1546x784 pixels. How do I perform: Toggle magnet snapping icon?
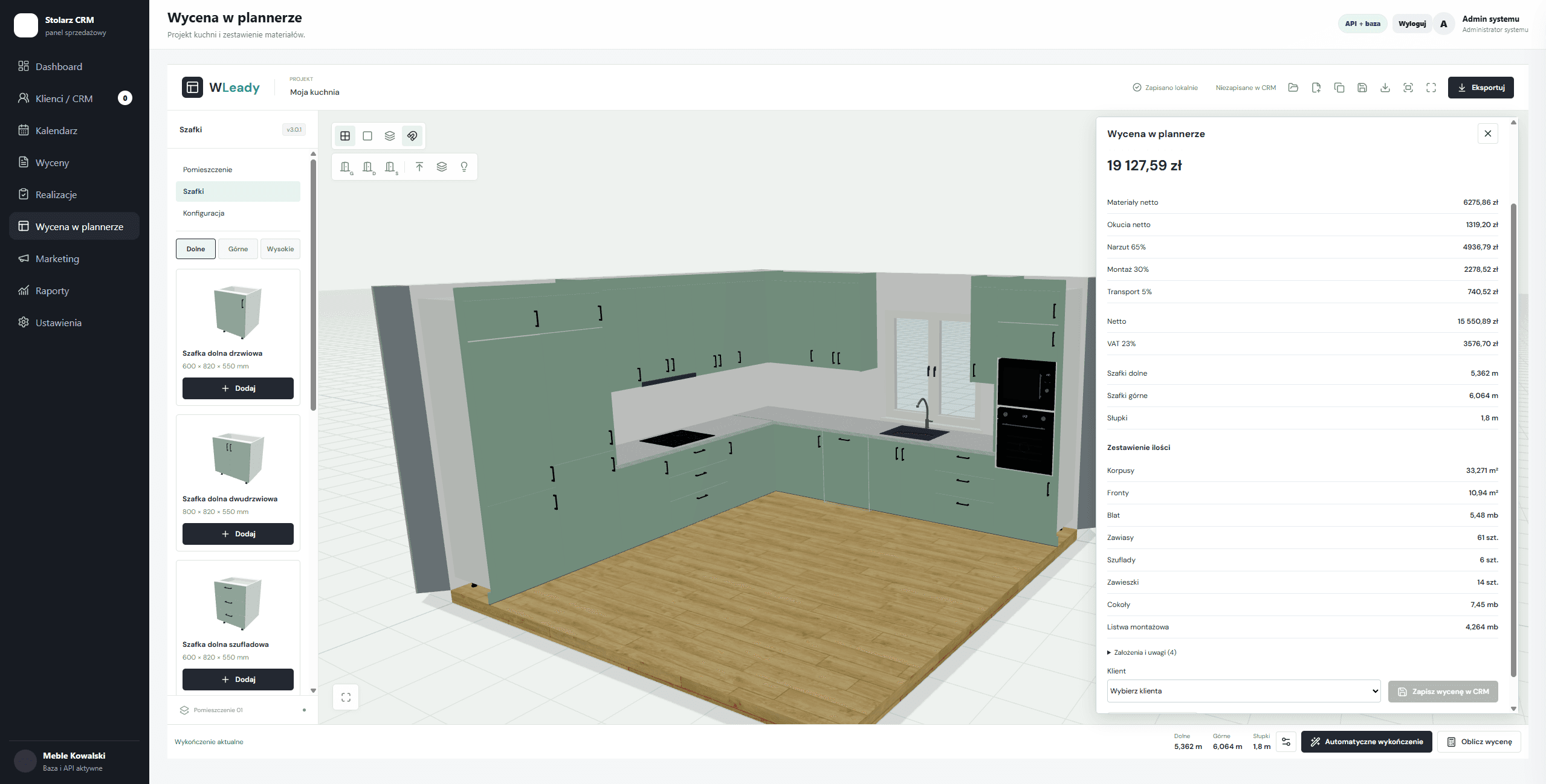[x=412, y=136]
